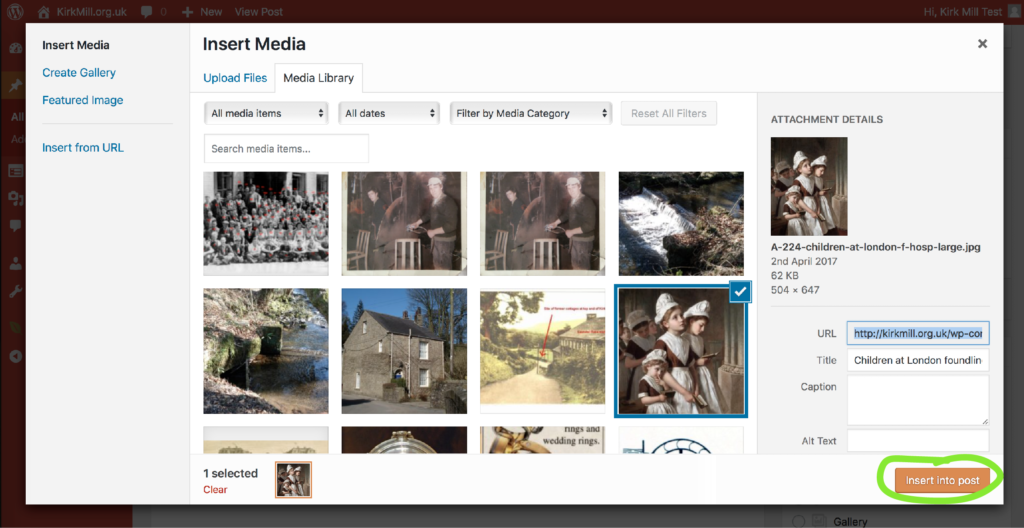Open the Filter by Media Category dropdown

coord(530,113)
